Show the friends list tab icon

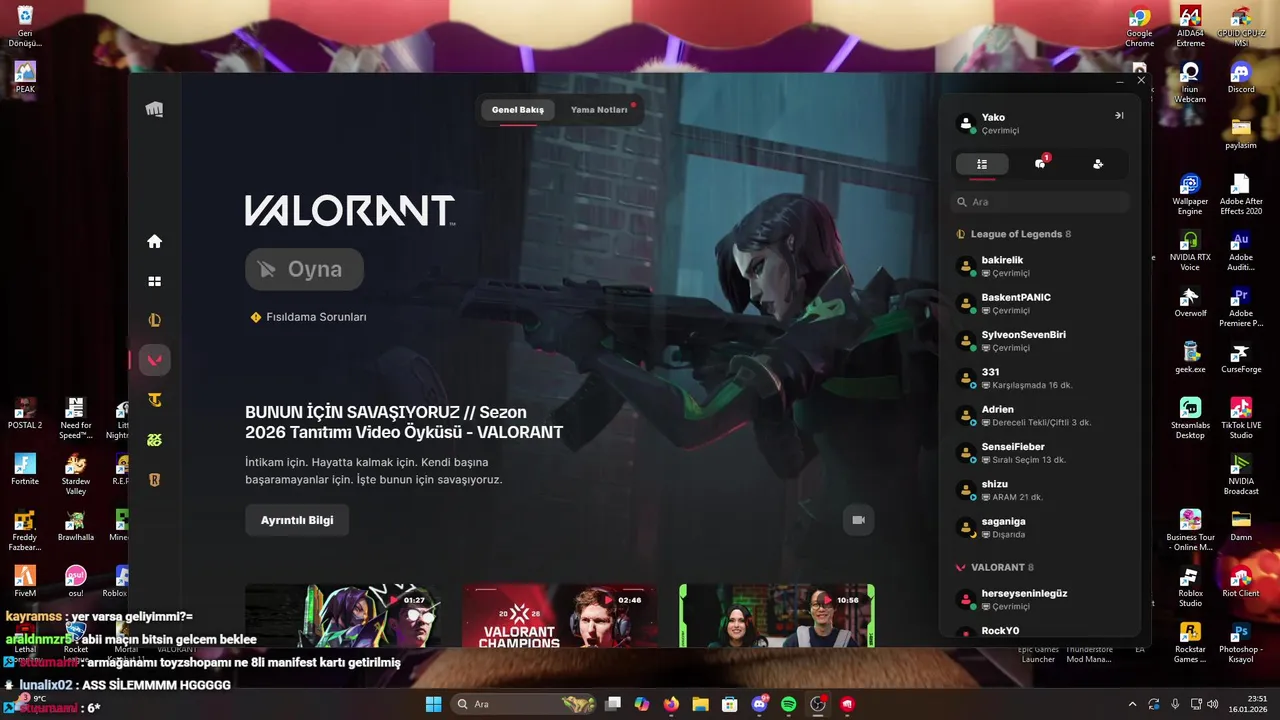[982, 164]
